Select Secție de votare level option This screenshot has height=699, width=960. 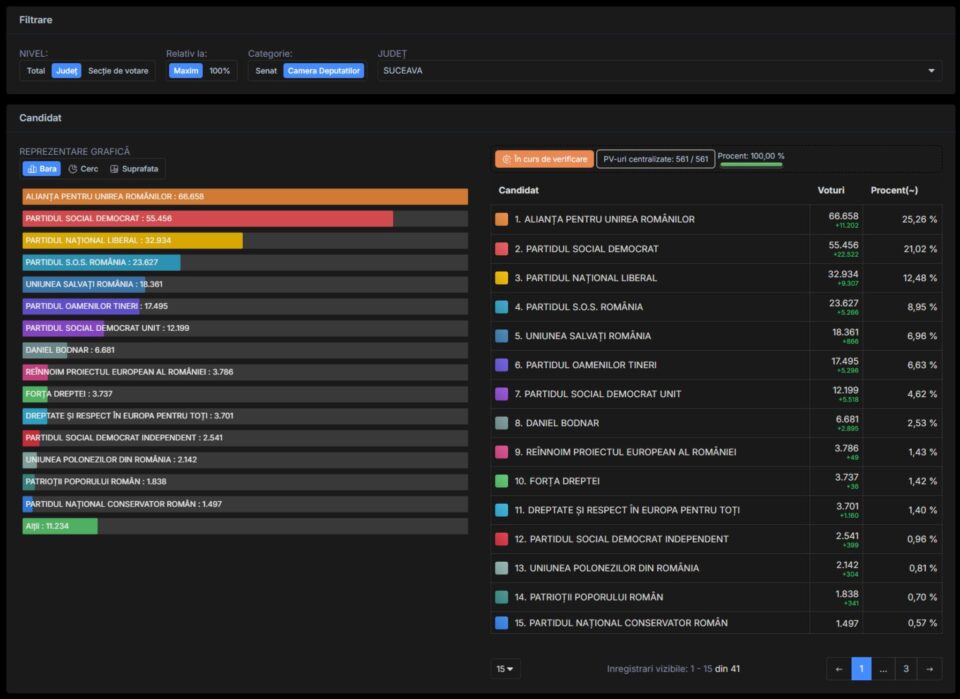(118, 71)
